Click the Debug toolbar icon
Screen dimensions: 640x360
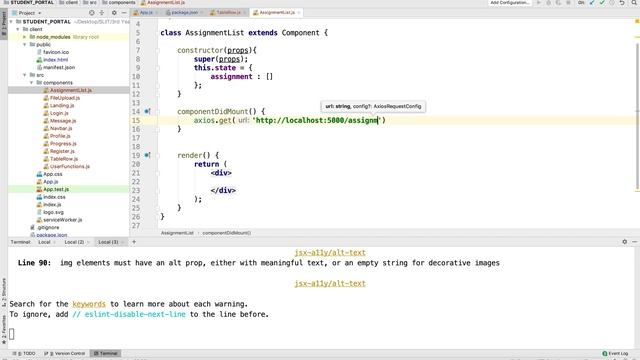point(549,2)
